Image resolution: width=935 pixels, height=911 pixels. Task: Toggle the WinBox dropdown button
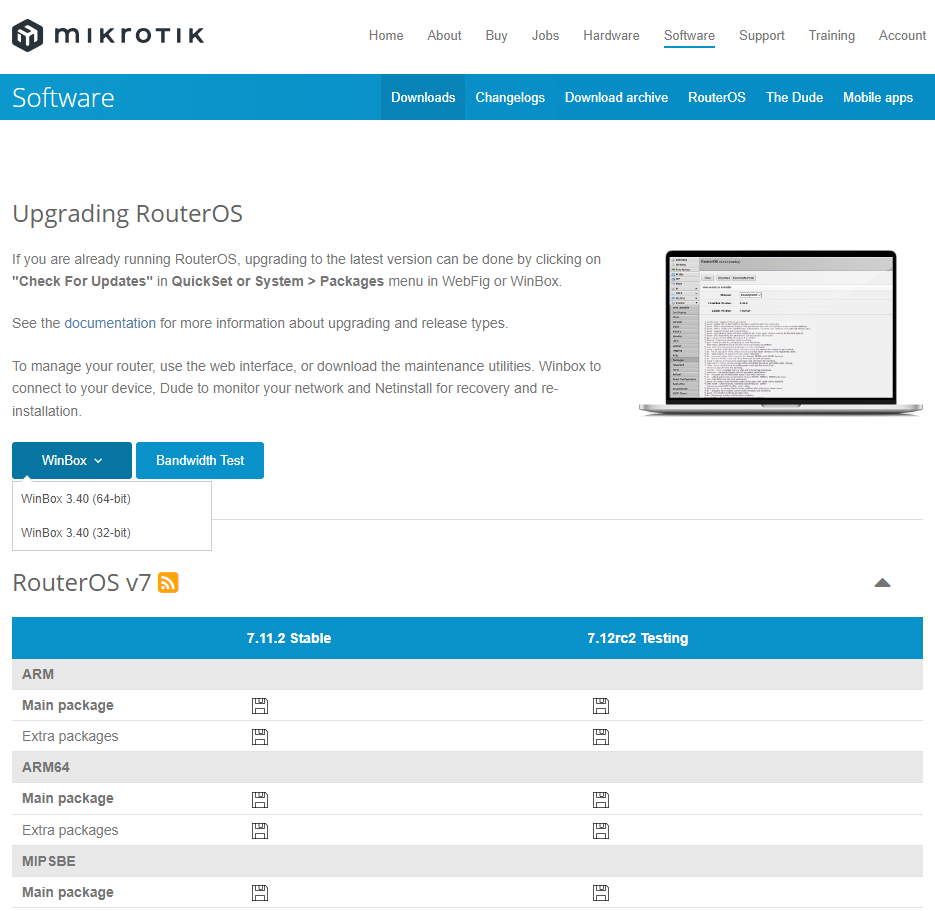click(x=72, y=460)
